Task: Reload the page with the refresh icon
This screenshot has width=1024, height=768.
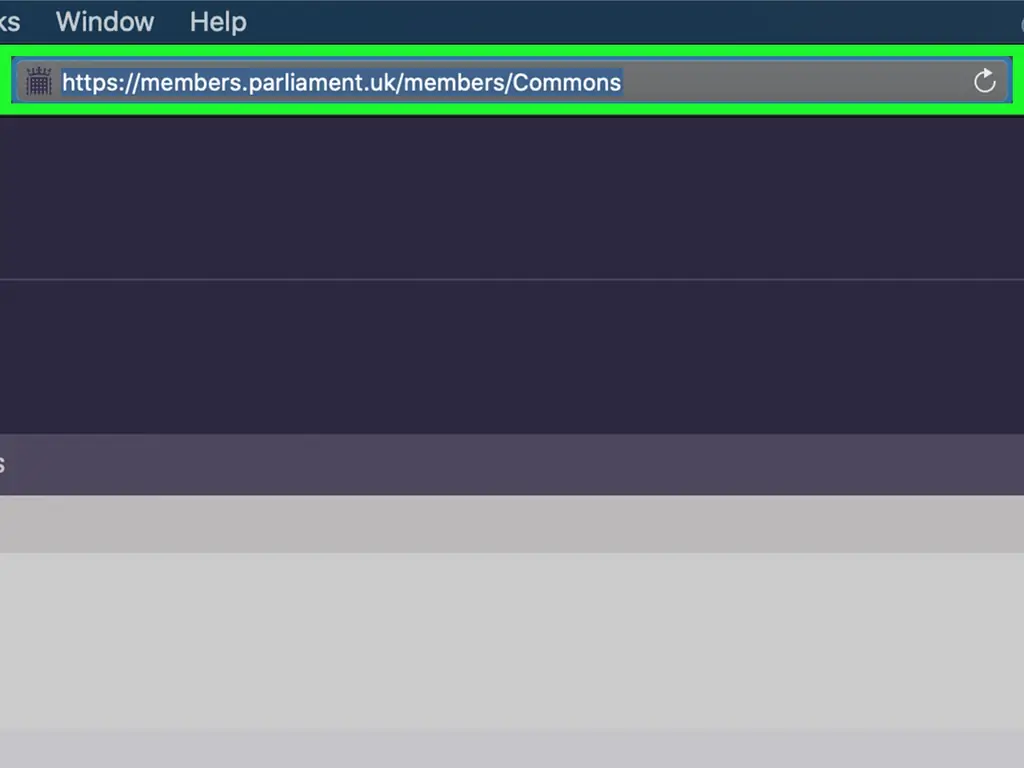Action: (x=985, y=82)
